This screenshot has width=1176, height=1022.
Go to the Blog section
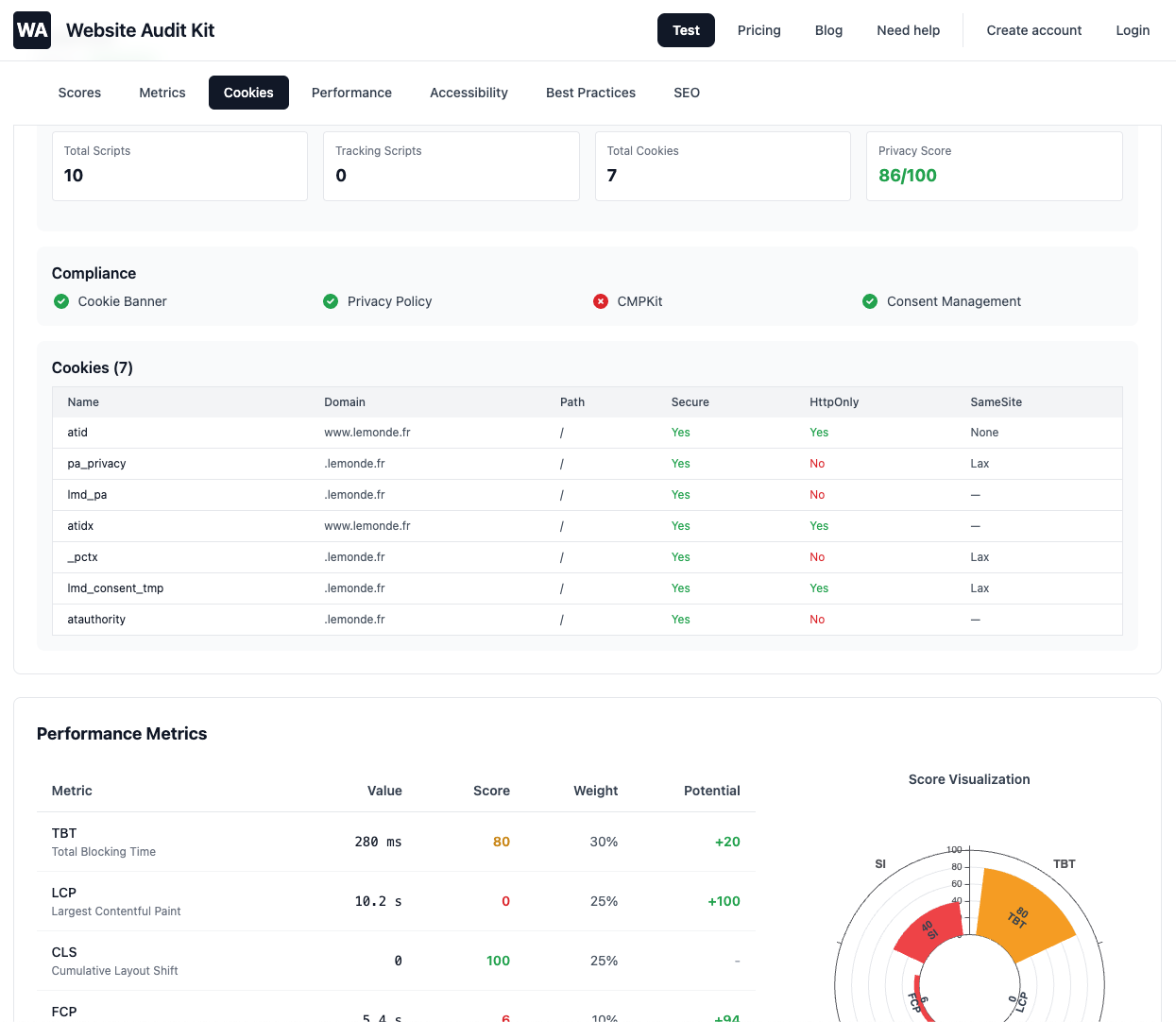coord(828,30)
